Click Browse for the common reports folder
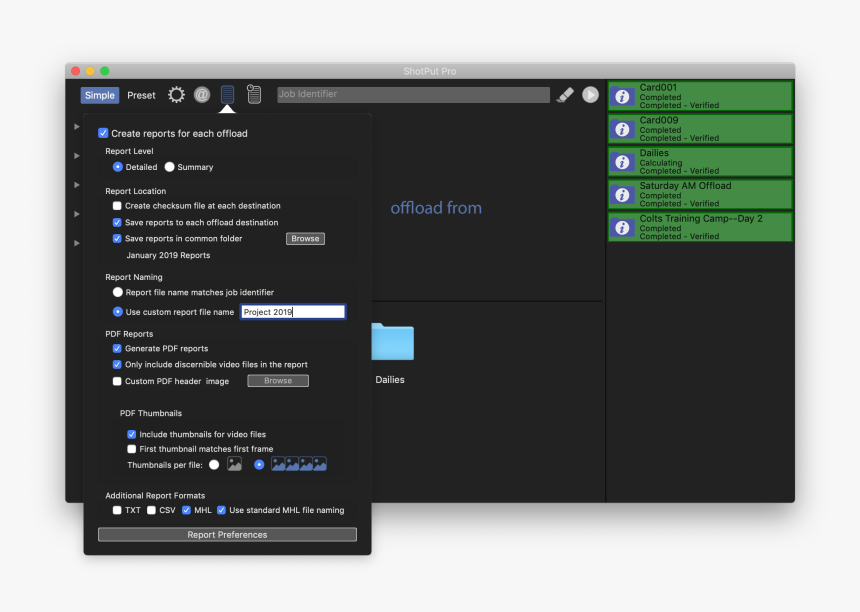Screen dimensions: 860x612 click(305, 239)
